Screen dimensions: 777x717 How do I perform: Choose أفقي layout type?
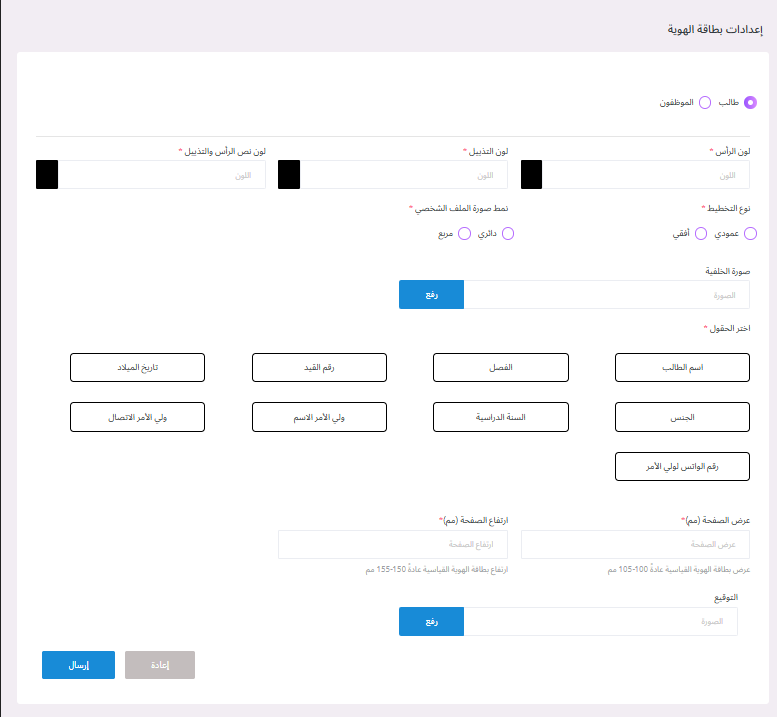(x=701, y=233)
